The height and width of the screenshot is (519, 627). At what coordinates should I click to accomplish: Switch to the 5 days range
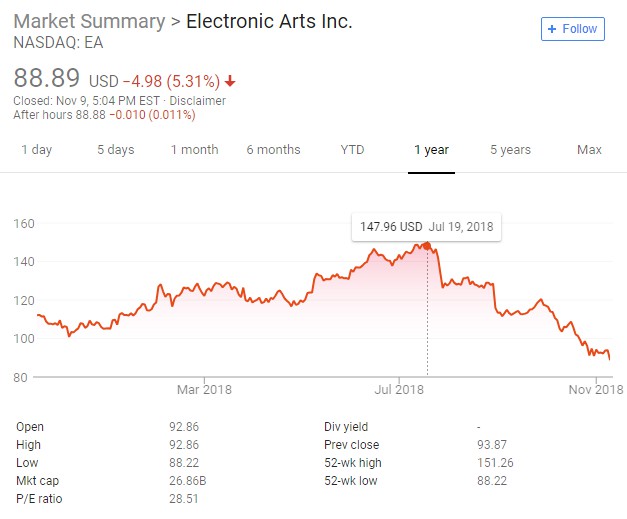[x=115, y=150]
